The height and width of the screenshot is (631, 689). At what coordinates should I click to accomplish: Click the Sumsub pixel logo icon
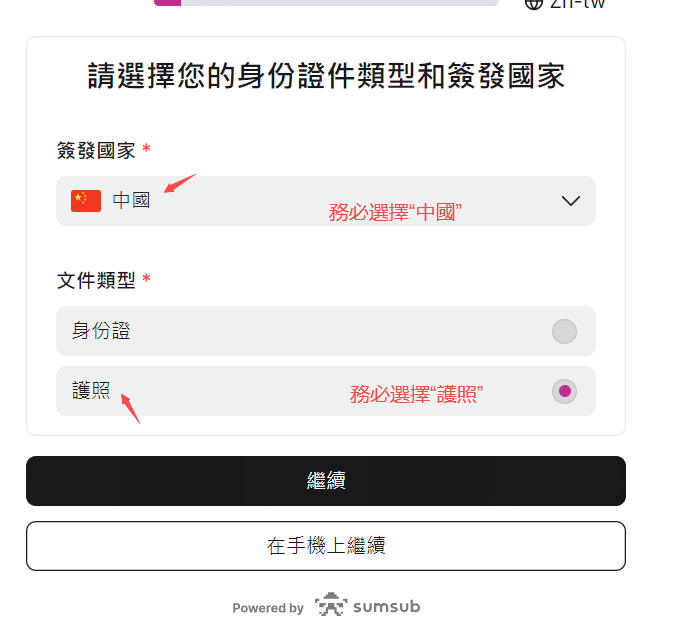331,605
